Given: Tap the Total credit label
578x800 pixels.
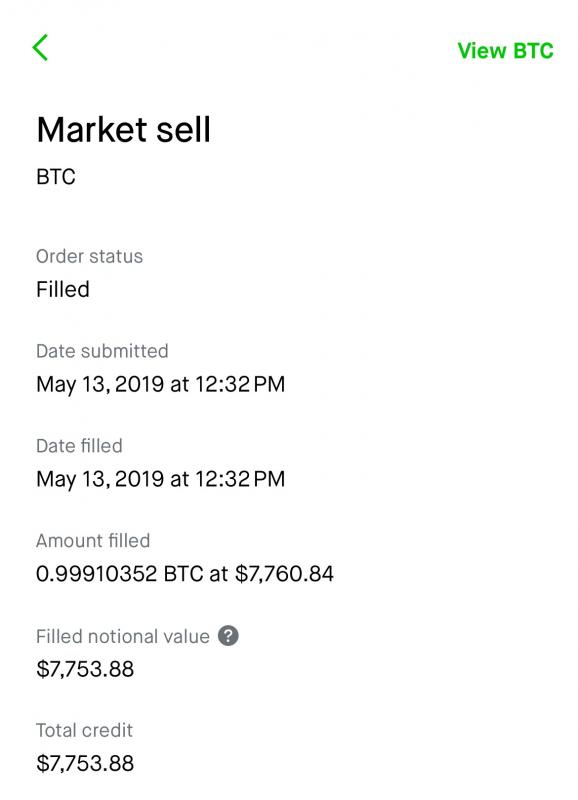Looking at the screenshot, I should click(x=84, y=731).
